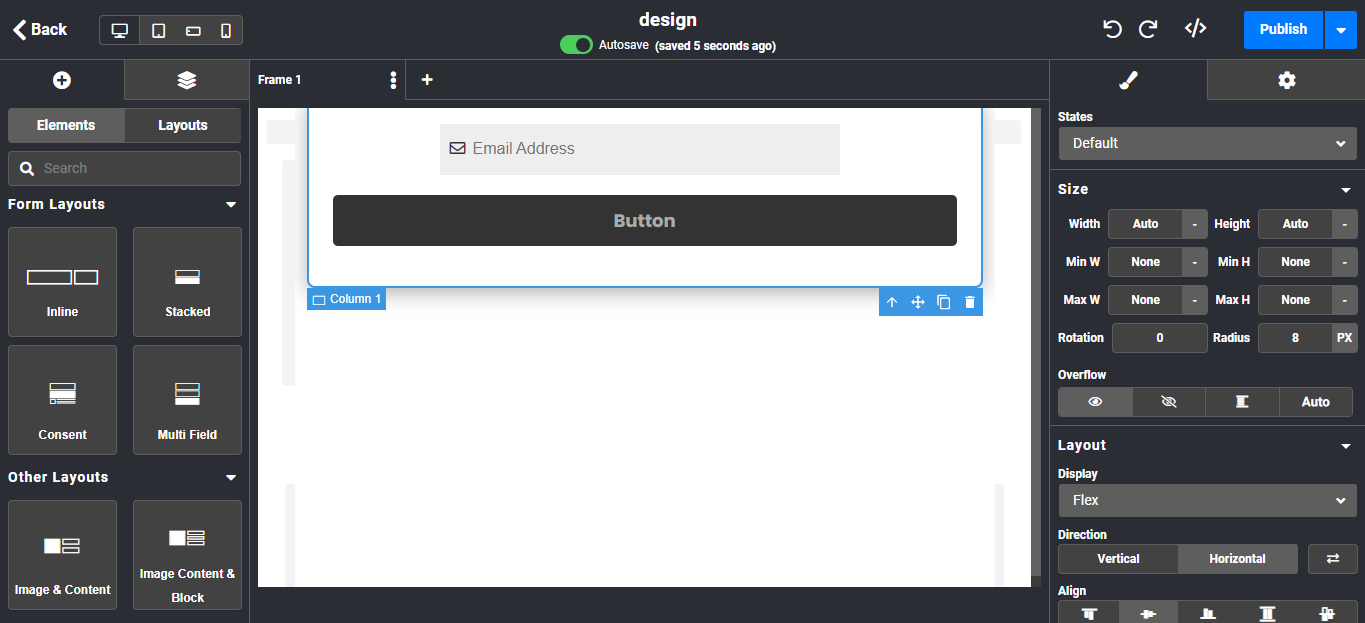Open the settings gear tab
This screenshot has width=1365, height=623.
click(1286, 80)
